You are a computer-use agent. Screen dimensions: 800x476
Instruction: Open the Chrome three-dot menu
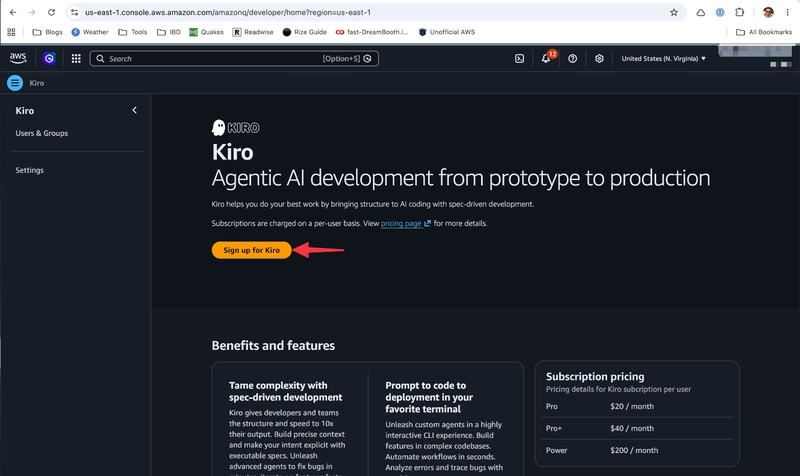point(787,12)
